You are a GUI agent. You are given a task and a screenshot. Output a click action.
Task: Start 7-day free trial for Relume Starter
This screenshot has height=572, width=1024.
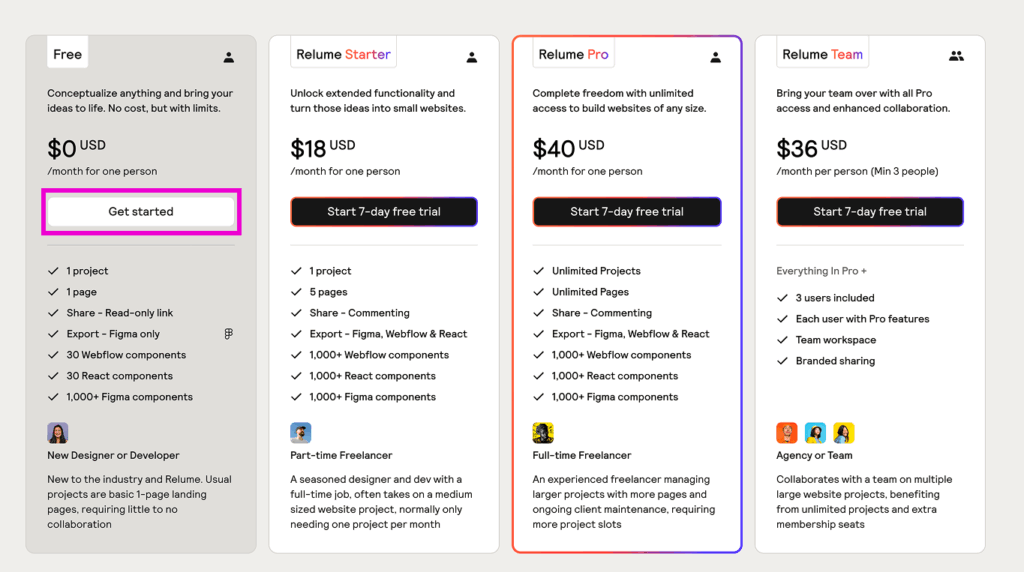[x=384, y=212]
